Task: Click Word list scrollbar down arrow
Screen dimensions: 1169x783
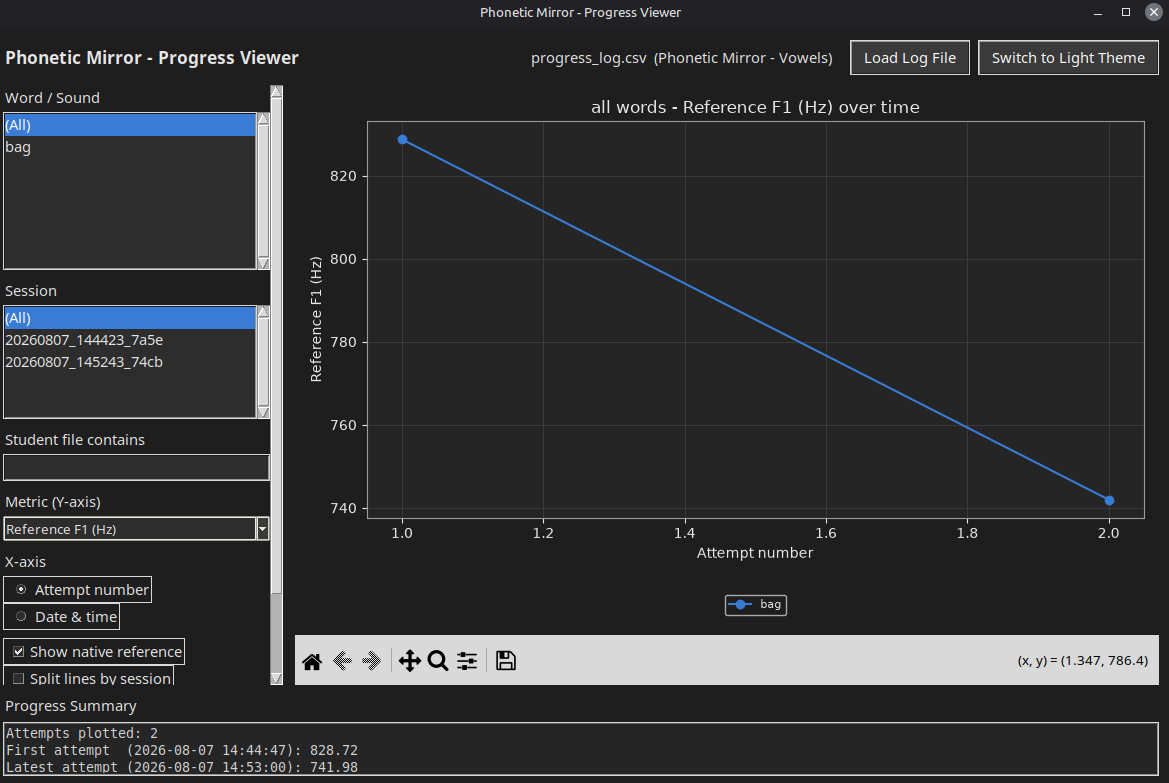Action: point(263,263)
